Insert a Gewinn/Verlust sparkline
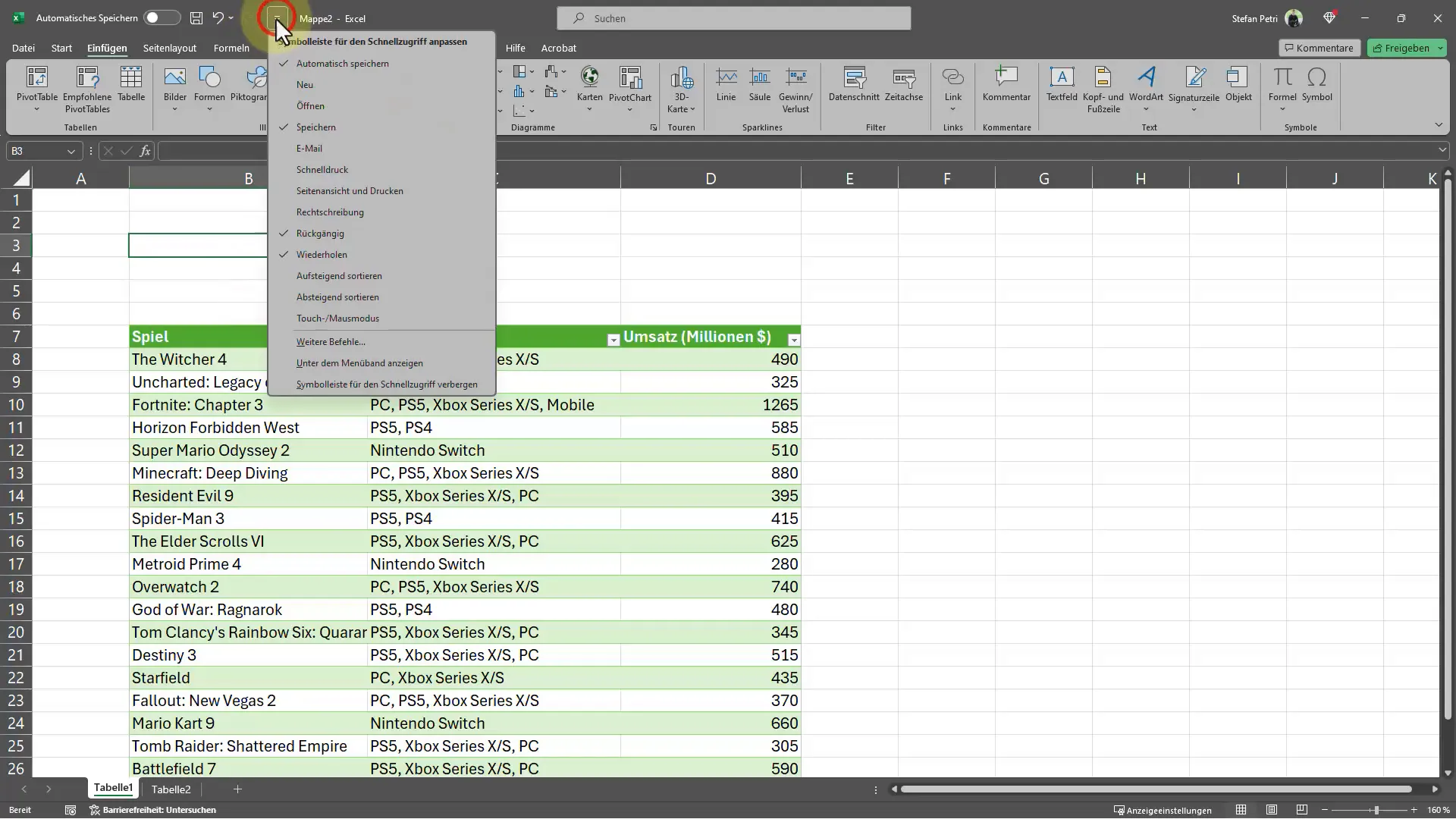This screenshot has height=819, width=1456. (x=795, y=88)
